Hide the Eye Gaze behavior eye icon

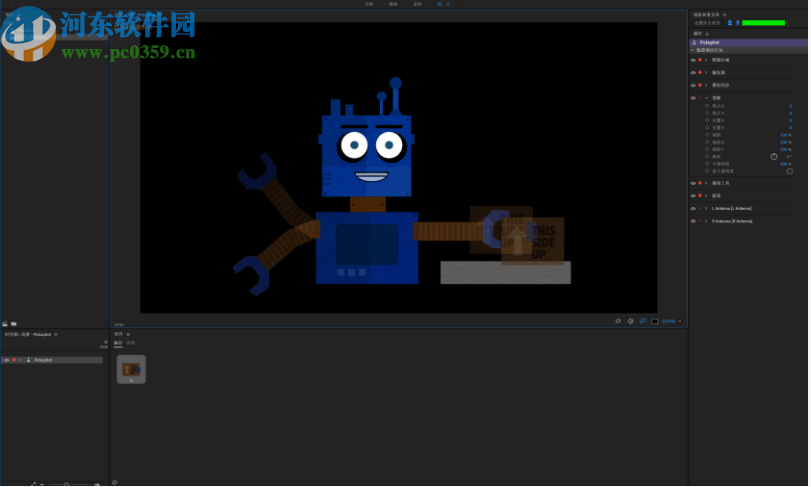(x=693, y=196)
